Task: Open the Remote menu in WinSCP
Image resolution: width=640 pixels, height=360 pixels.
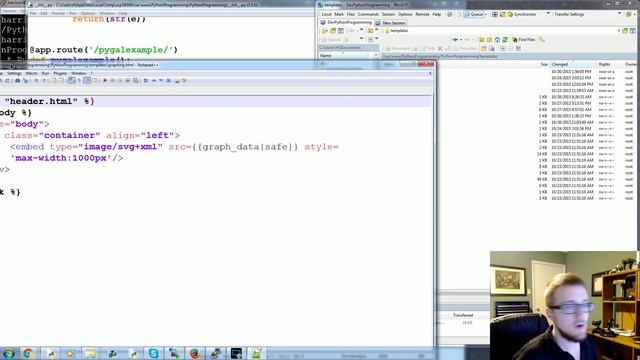Action: [x=422, y=14]
